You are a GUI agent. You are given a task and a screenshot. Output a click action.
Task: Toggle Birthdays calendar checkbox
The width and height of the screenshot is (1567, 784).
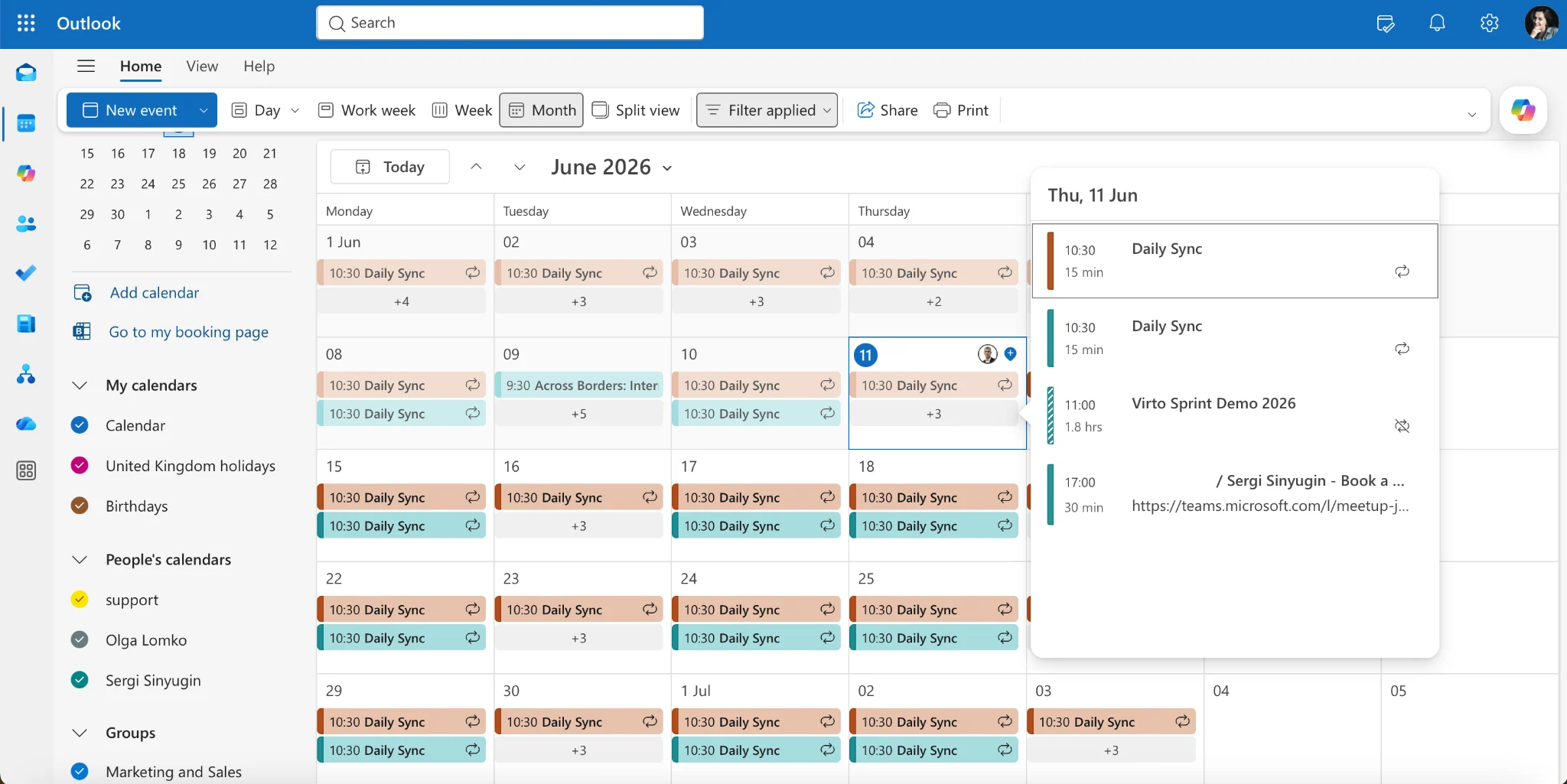(80, 506)
